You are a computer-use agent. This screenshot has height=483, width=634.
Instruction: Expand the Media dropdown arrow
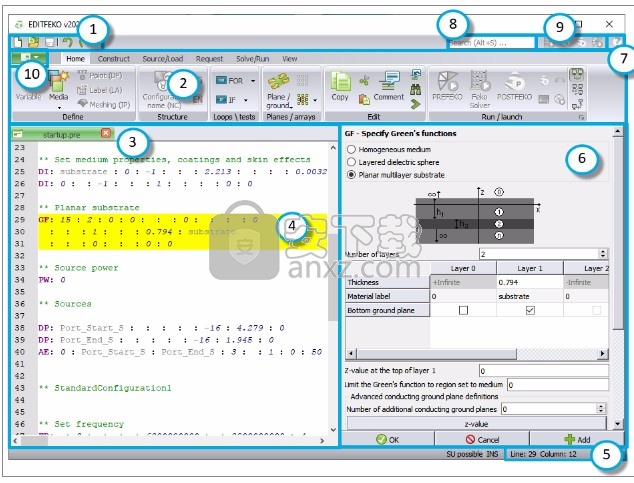tap(59, 108)
